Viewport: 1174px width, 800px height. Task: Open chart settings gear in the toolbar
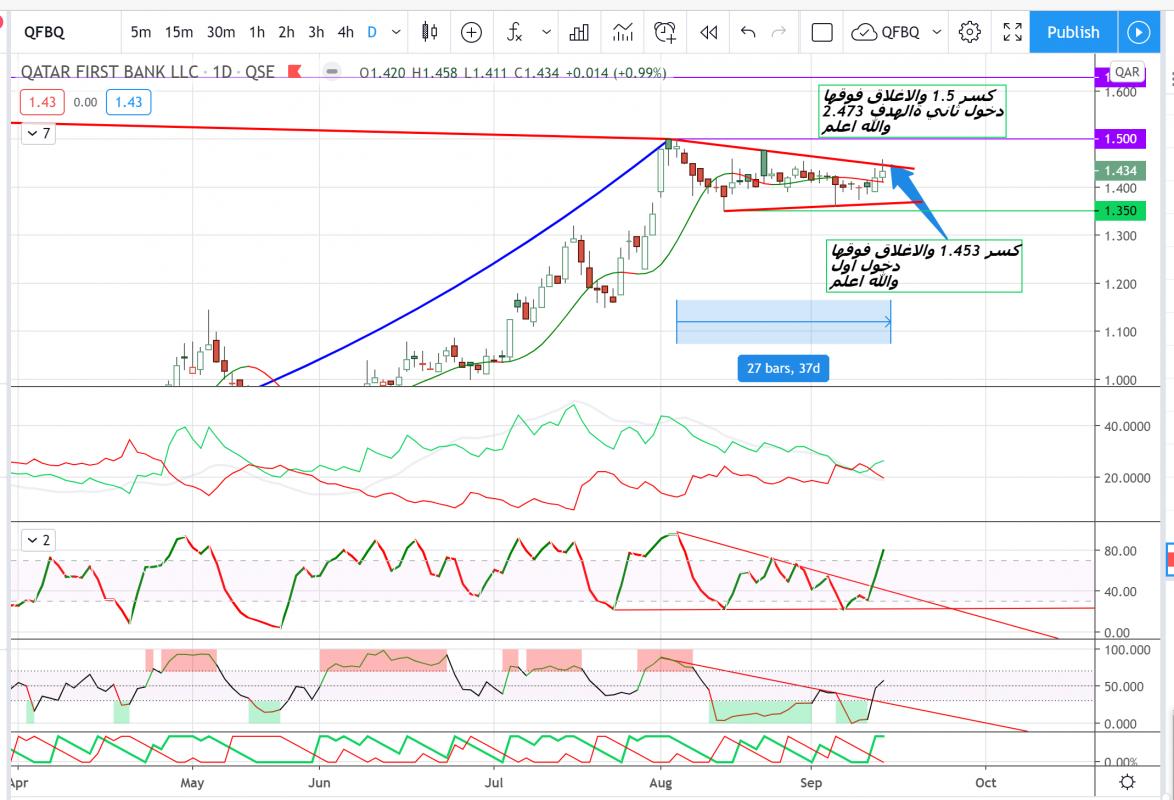[969, 32]
